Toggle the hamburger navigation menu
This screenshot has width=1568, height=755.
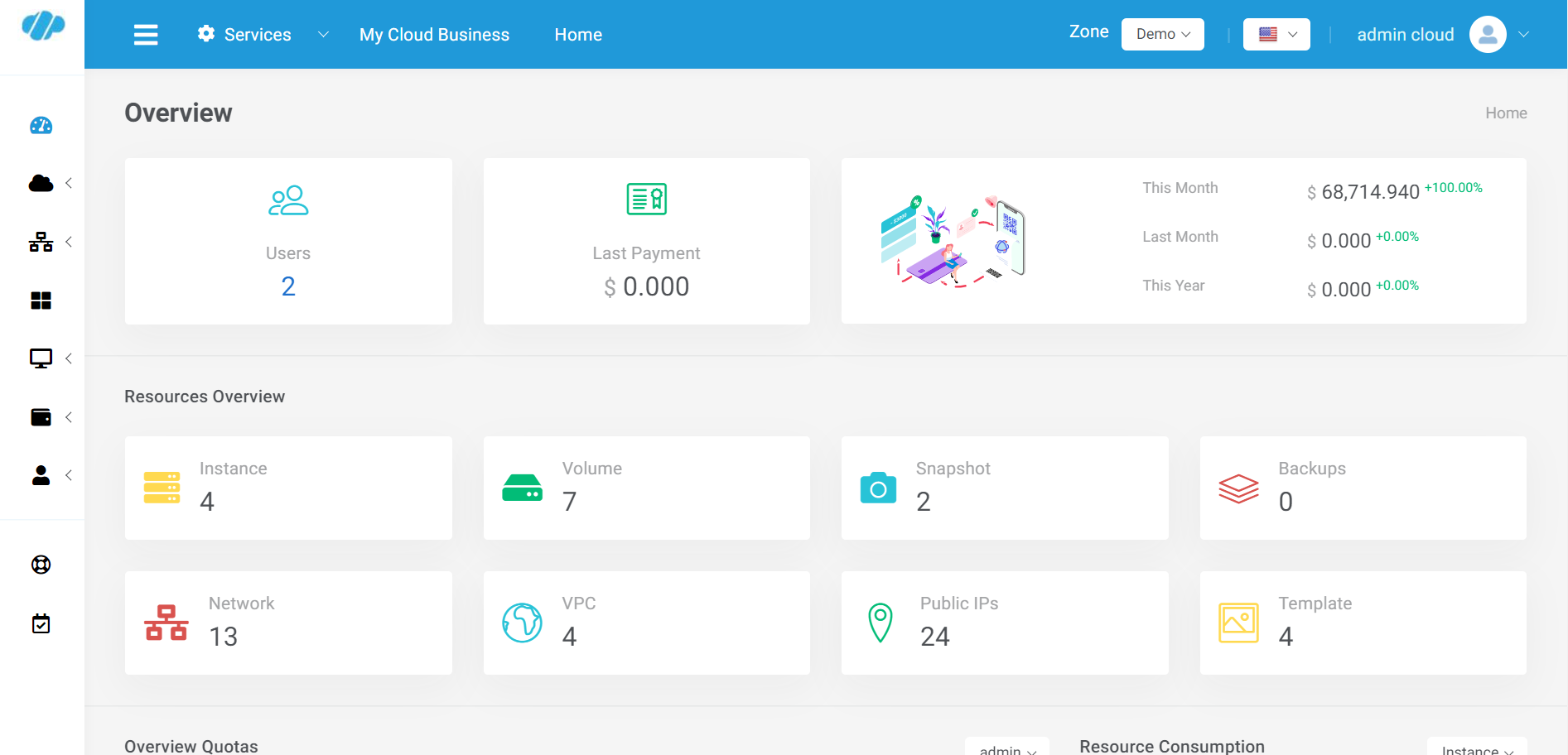(x=145, y=34)
